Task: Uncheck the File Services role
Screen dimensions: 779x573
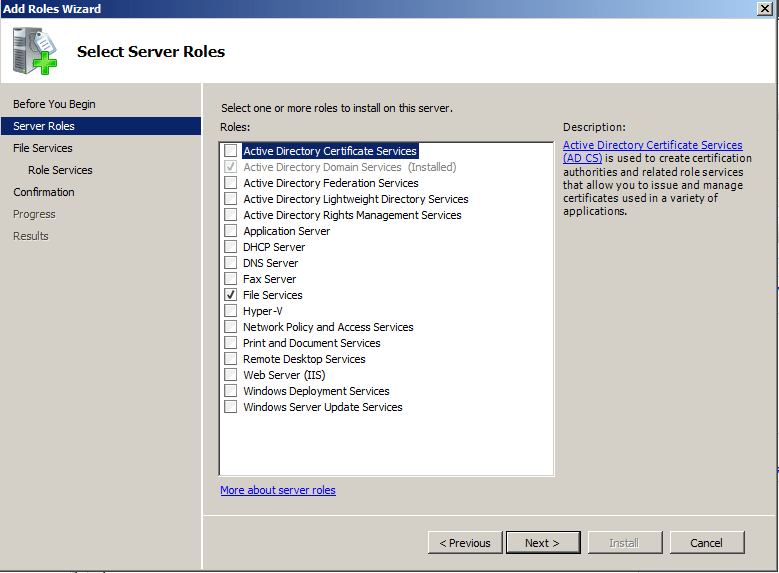Action: pyautogui.click(x=231, y=295)
